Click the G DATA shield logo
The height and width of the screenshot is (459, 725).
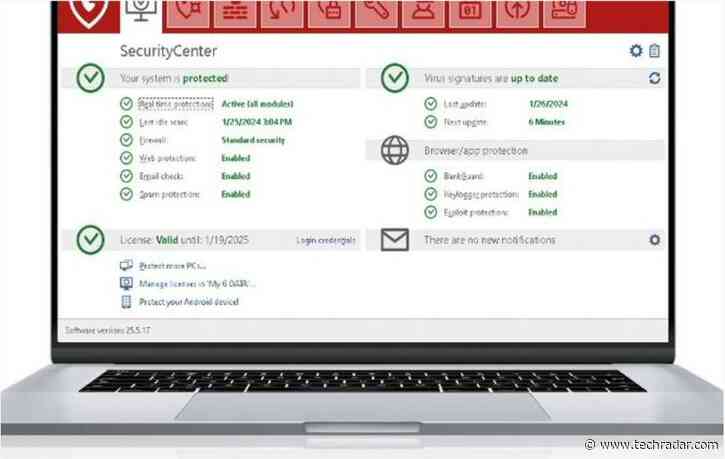[x=89, y=14]
